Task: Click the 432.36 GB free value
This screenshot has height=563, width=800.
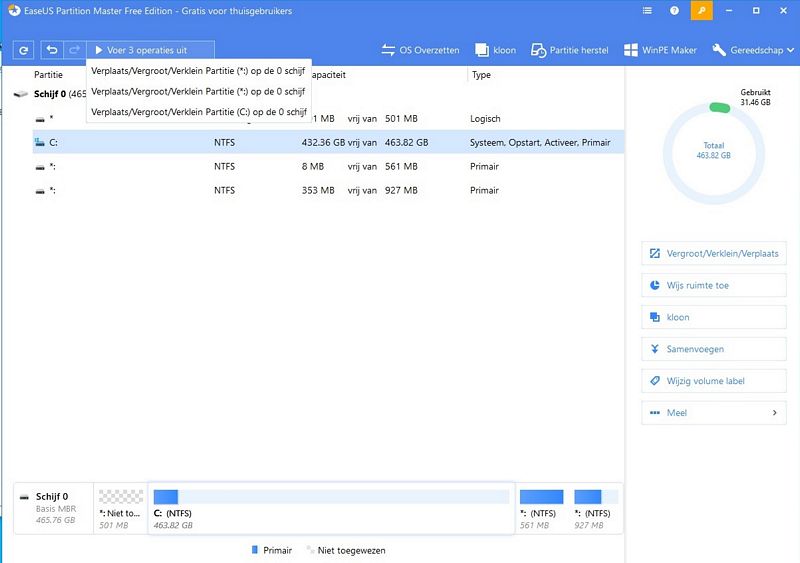Action: (x=323, y=142)
